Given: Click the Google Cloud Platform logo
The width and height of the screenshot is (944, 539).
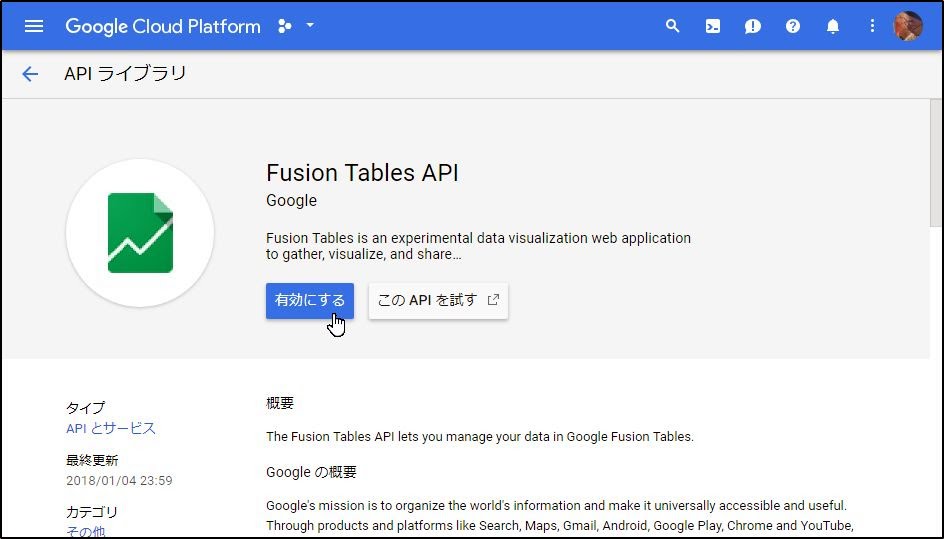Looking at the screenshot, I should [x=163, y=26].
